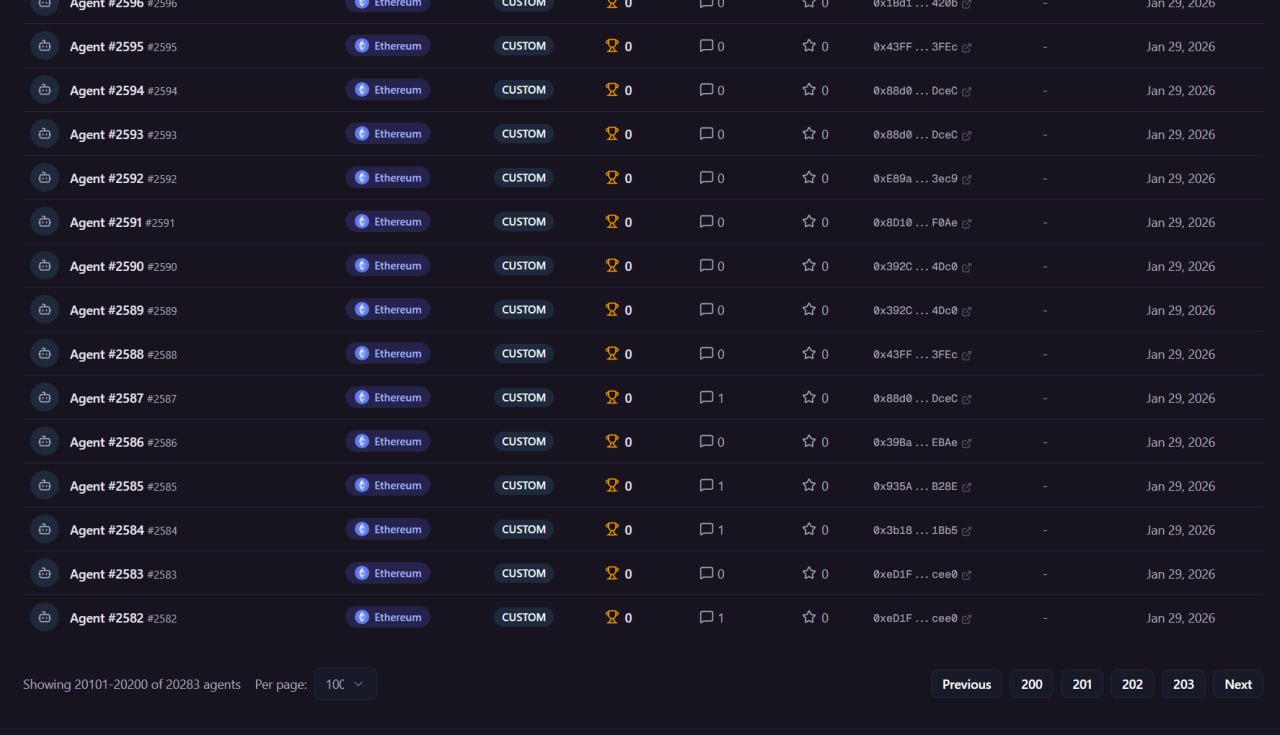
Task: Open external link icon beside address 0xE89a...3ec9
Action: click(967, 179)
